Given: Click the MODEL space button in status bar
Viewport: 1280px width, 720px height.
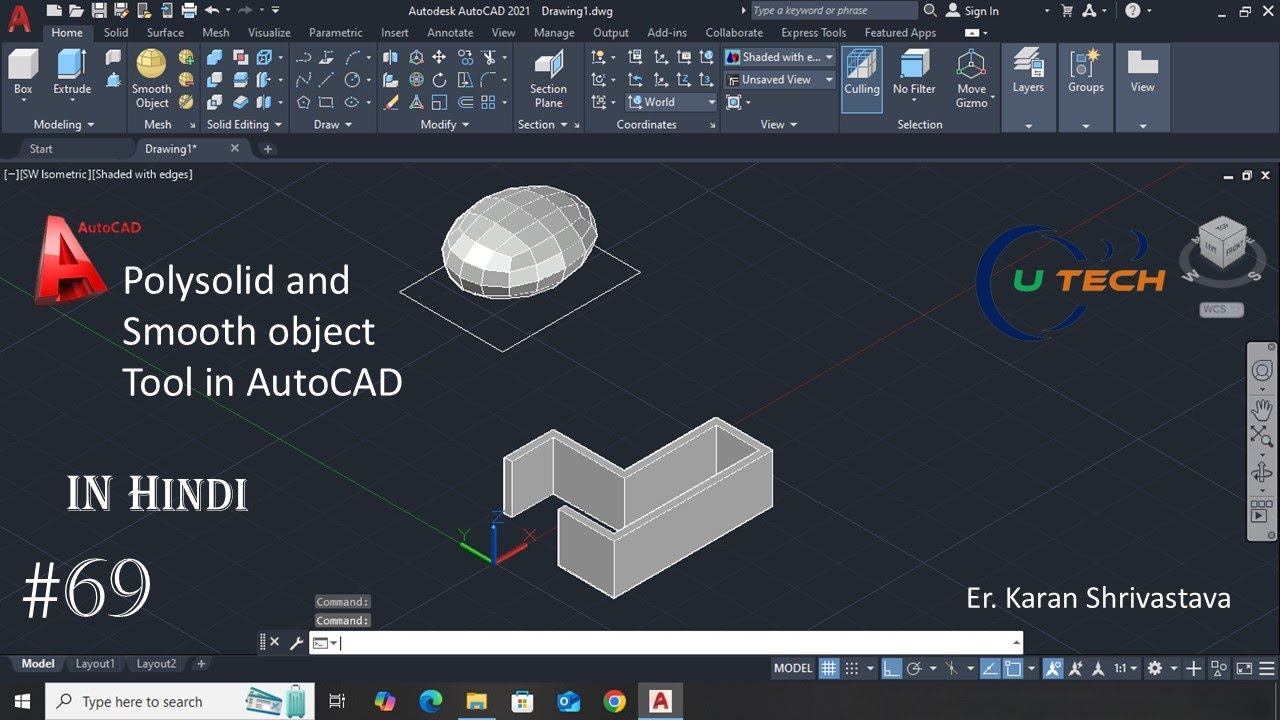Looking at the screenshot, I should pos(794,668).
